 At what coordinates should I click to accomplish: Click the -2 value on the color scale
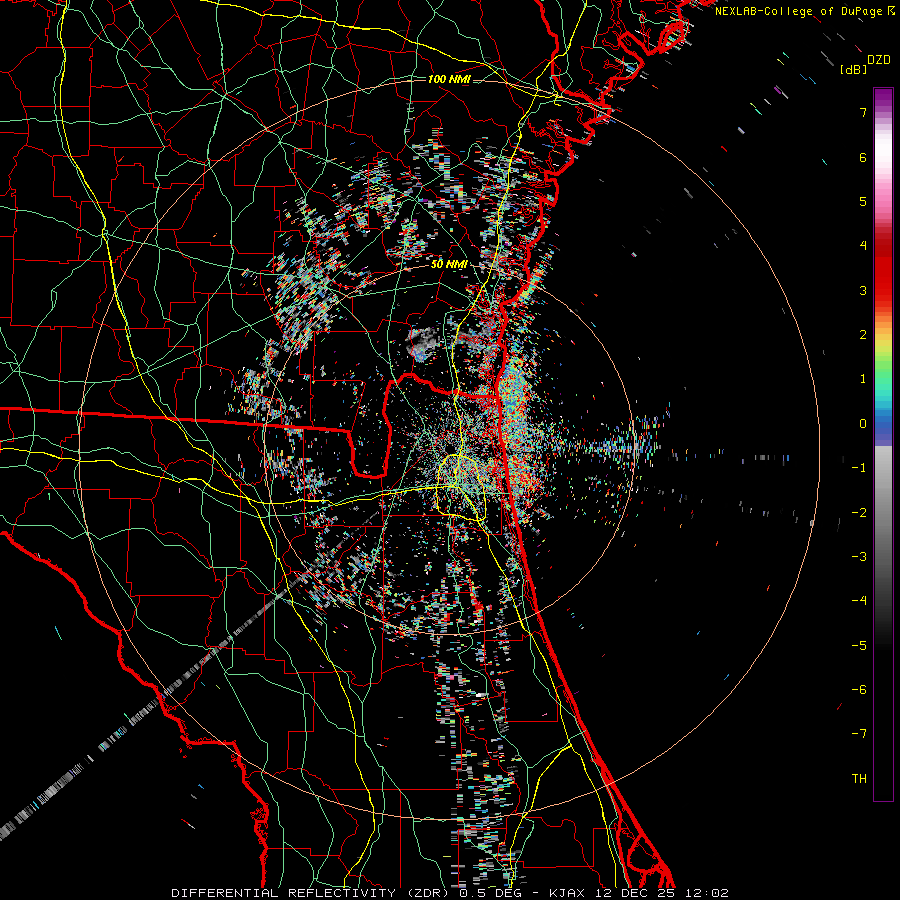click(859, 512)
